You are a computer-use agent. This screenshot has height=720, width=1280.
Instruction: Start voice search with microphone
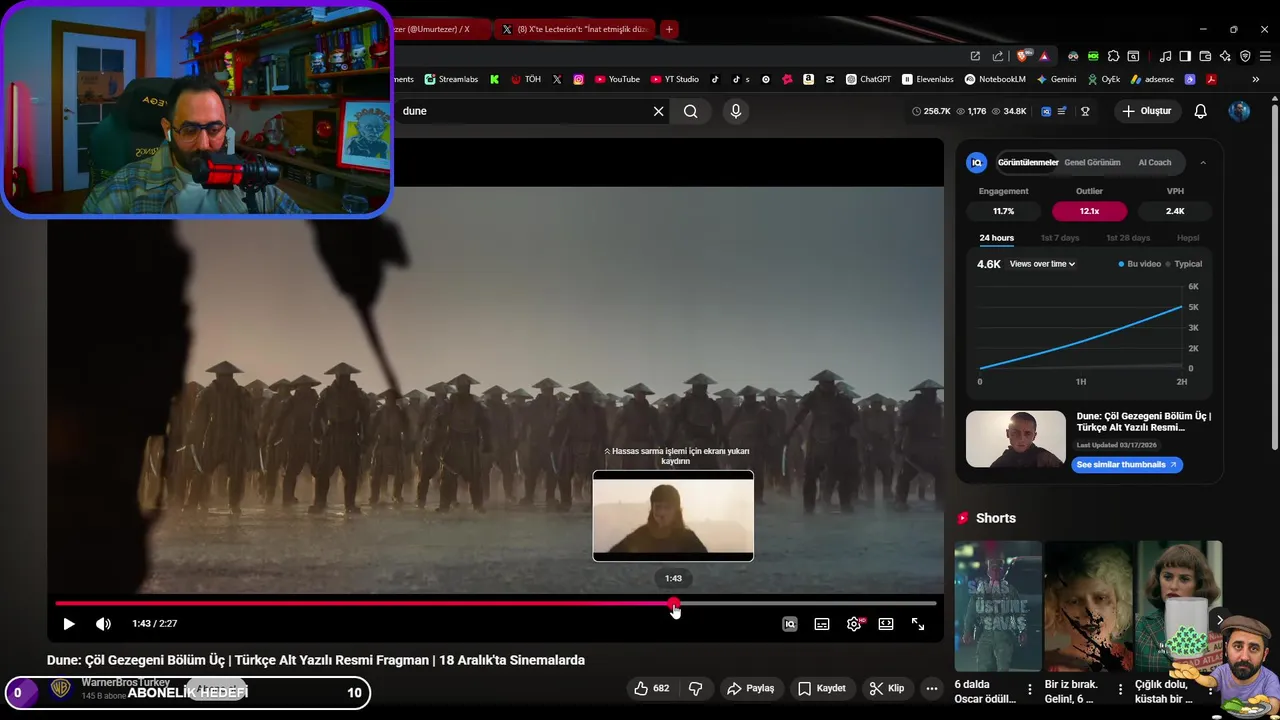click(736, 111)
